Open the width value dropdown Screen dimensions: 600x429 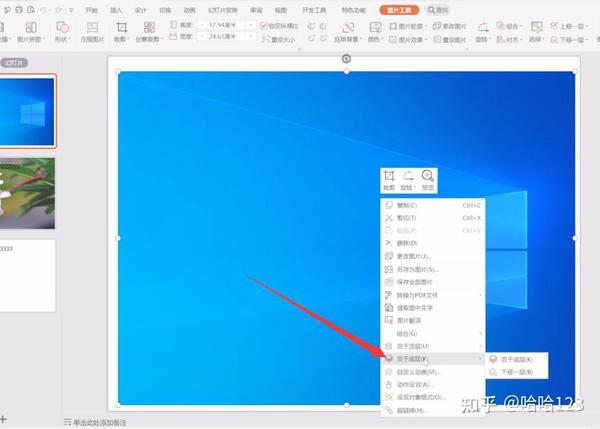251,36
